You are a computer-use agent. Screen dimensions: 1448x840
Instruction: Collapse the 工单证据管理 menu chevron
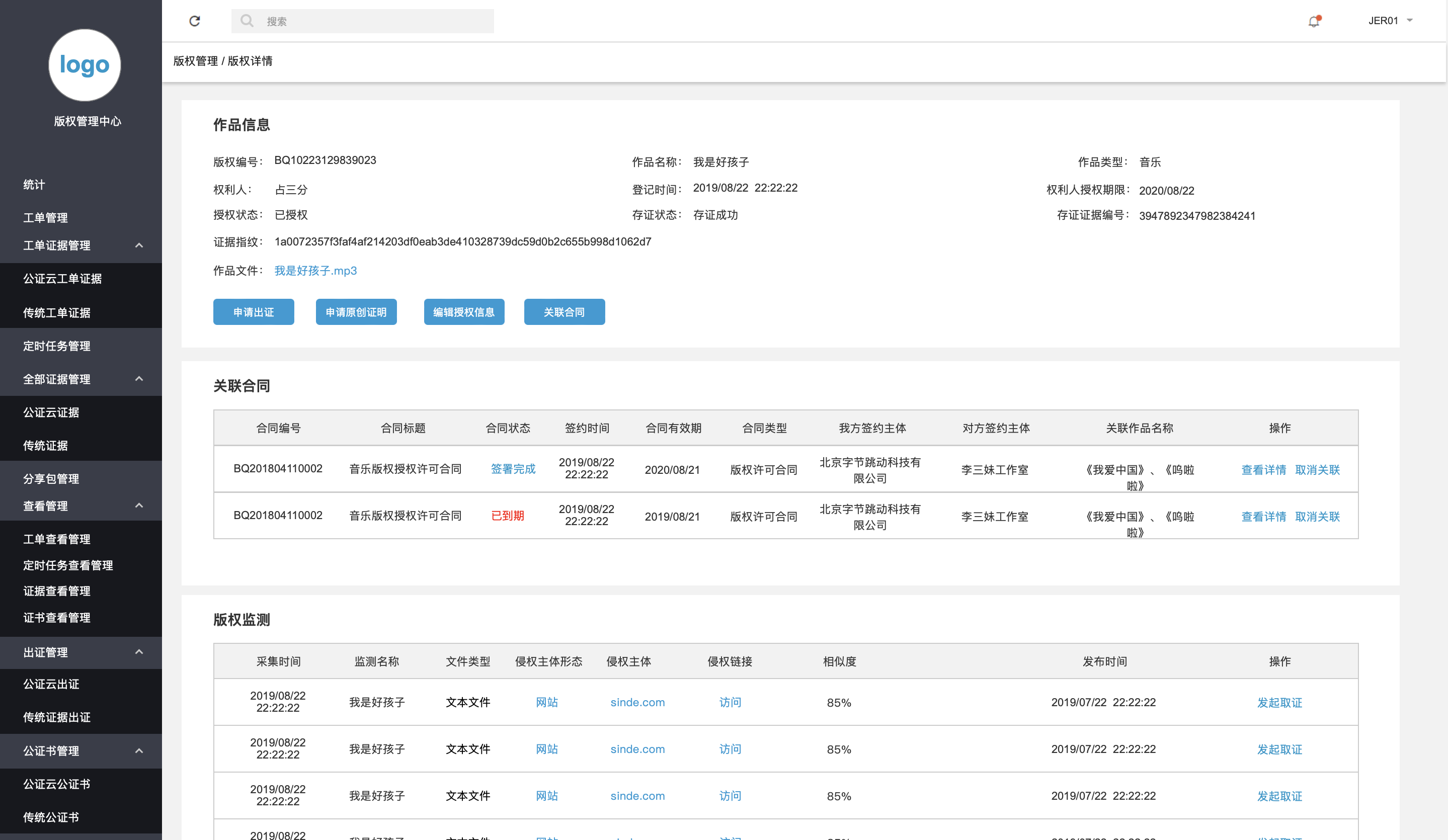pyautogui.click(x=139, y=245)
